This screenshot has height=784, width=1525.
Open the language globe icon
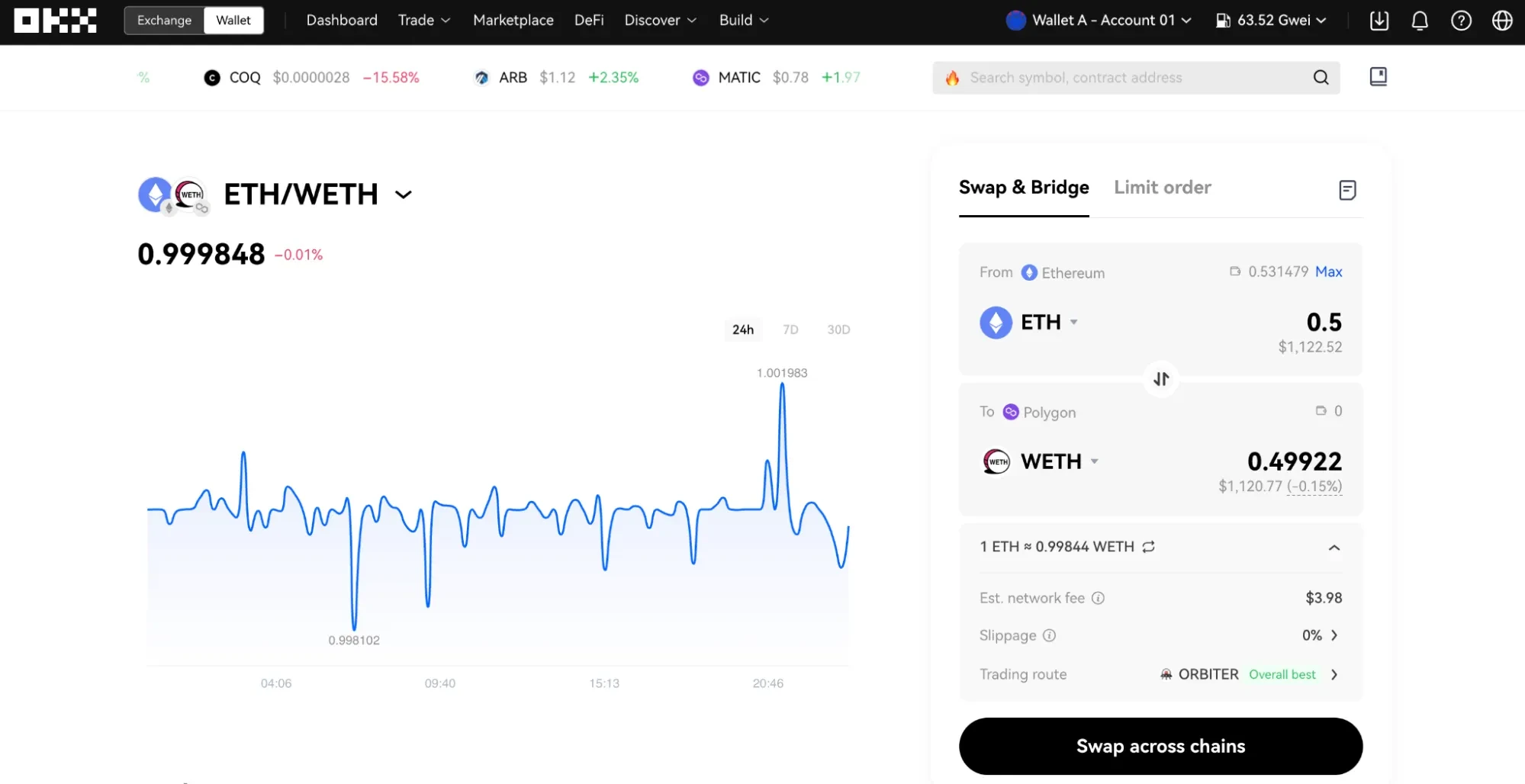pyautogui.click(x=1502, y=21)
